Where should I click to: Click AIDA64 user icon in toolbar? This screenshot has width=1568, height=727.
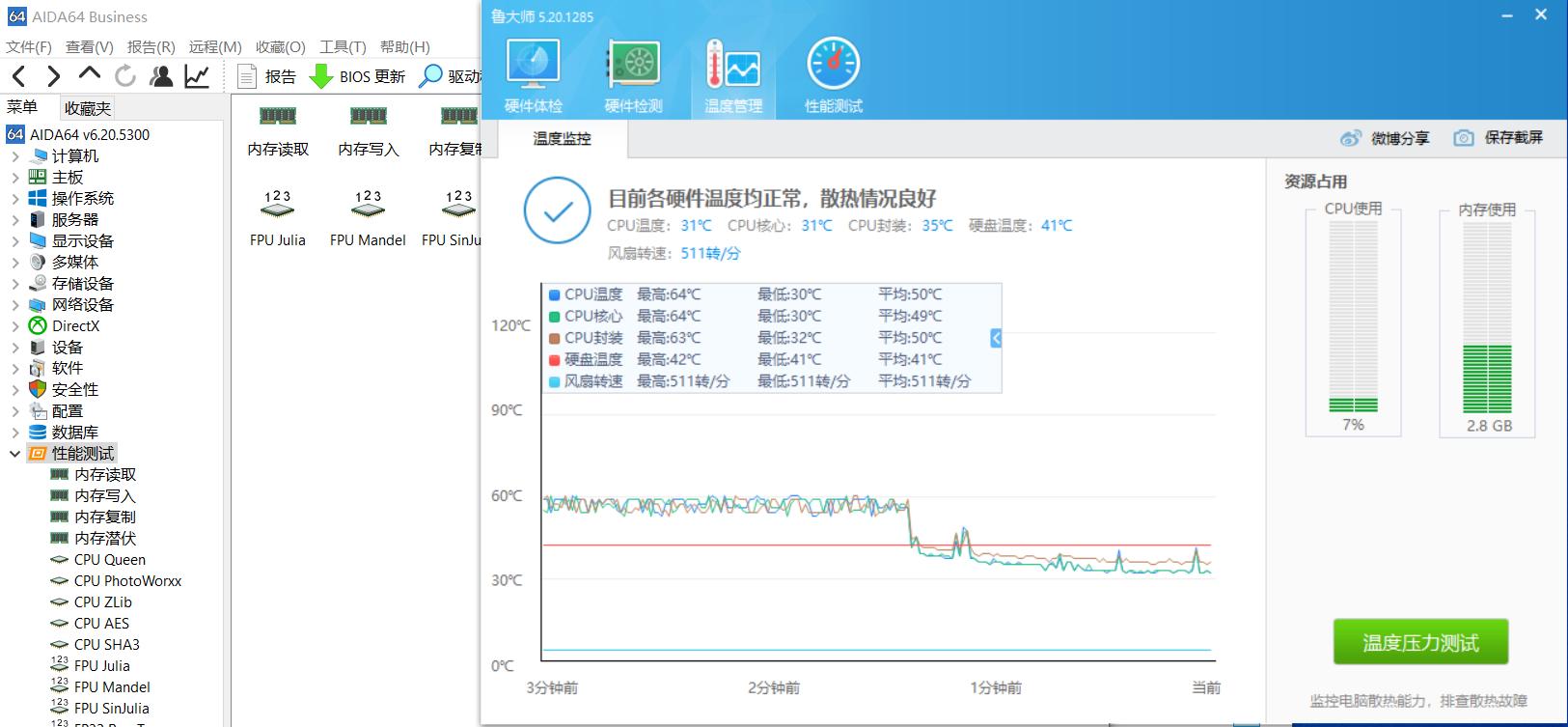[161, 76]
